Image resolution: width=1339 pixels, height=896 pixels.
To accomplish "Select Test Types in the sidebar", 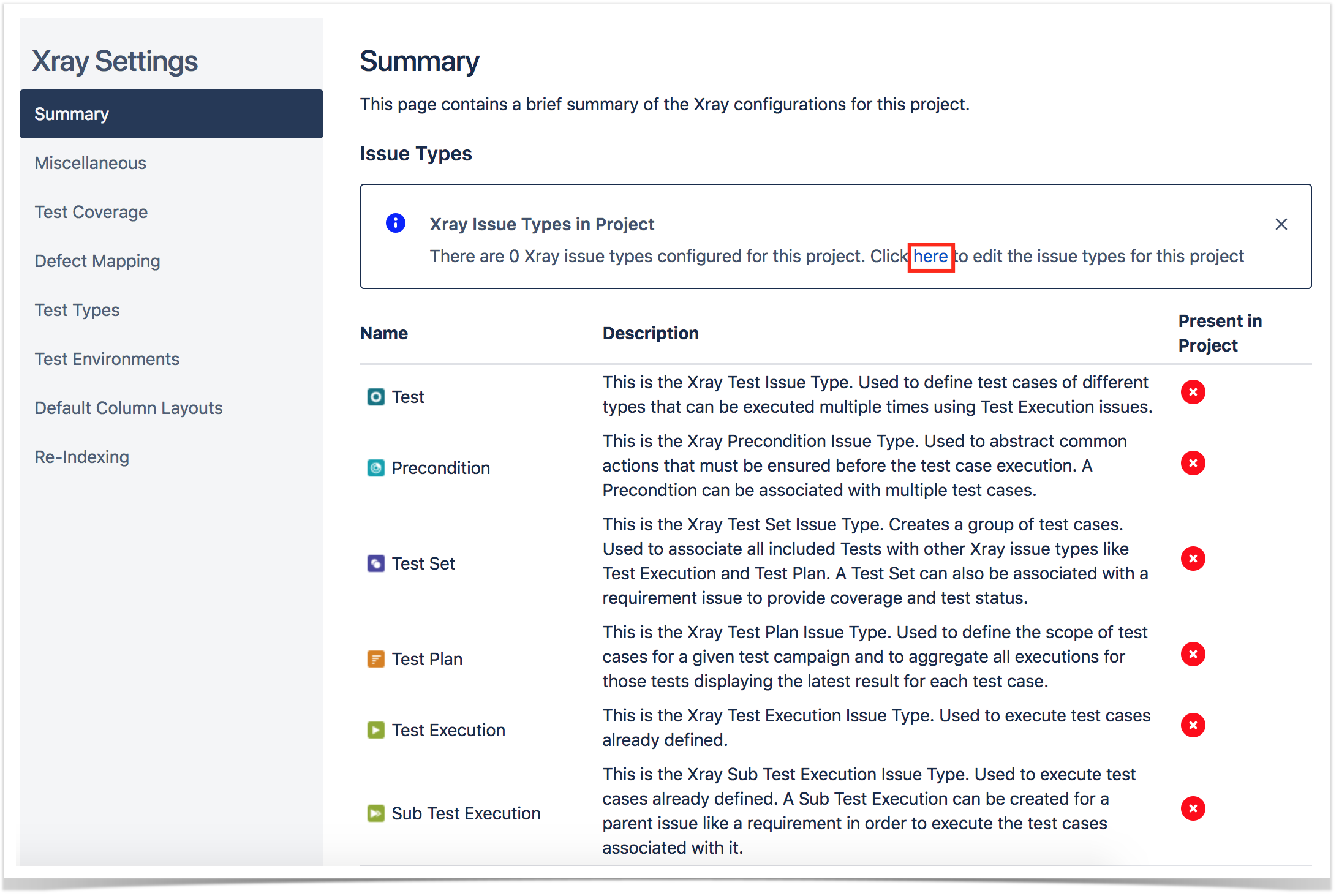I will click(172, 310).
